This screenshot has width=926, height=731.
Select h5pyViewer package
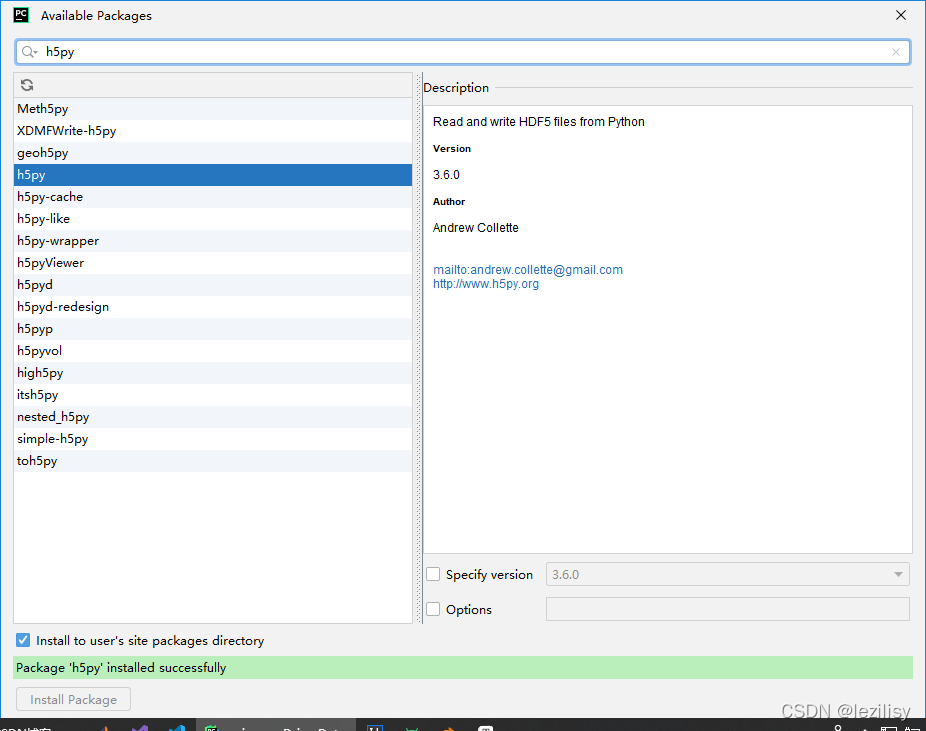[x=213, y=263]
